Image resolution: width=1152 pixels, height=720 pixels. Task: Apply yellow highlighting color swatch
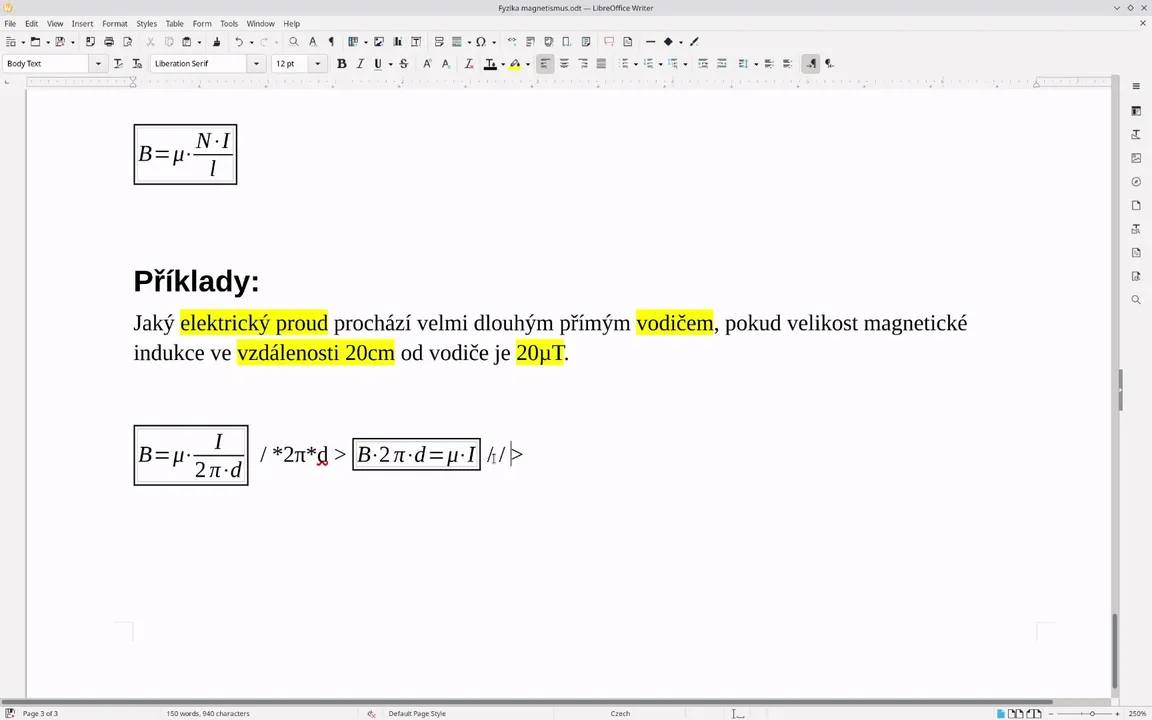pyautogui.click(x=515, y=64)
